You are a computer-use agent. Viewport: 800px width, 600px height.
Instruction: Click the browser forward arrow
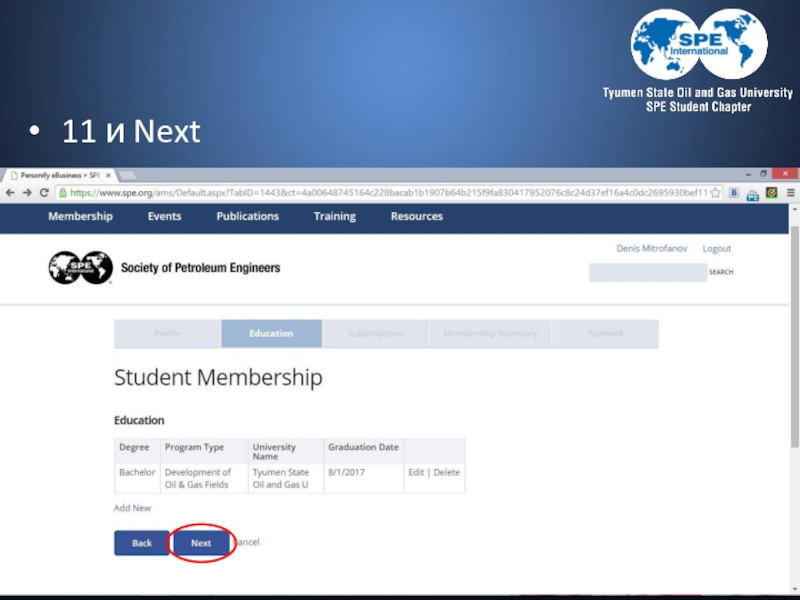tap(27, 192)
